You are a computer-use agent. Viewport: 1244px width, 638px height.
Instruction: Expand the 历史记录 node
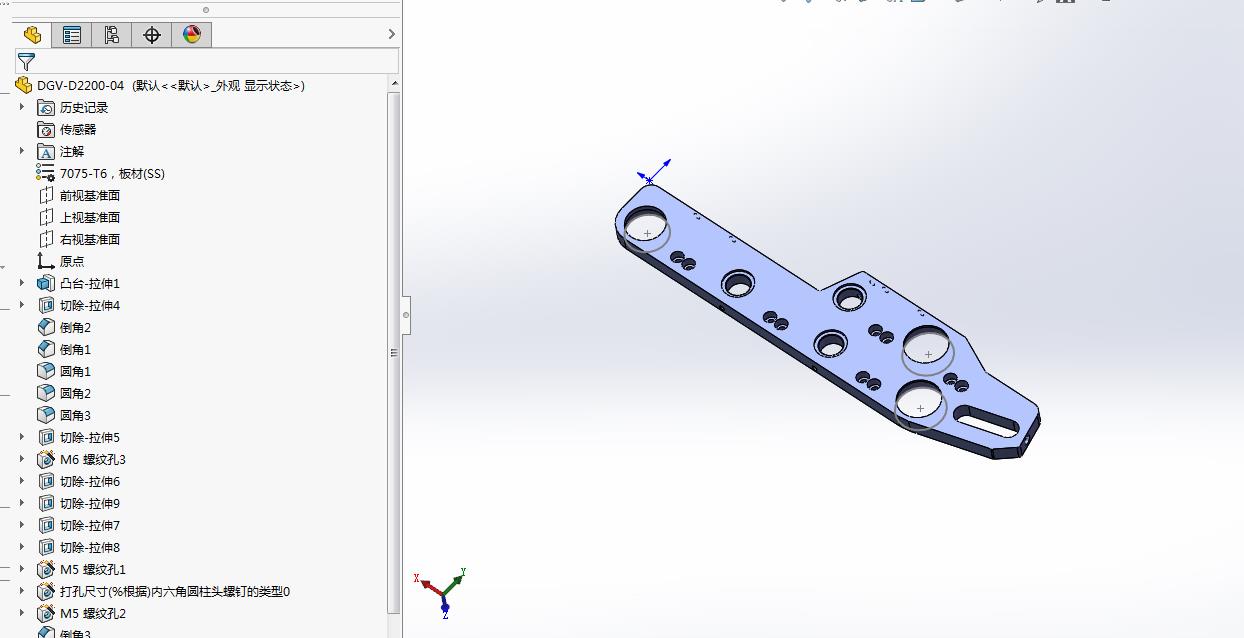22,107
